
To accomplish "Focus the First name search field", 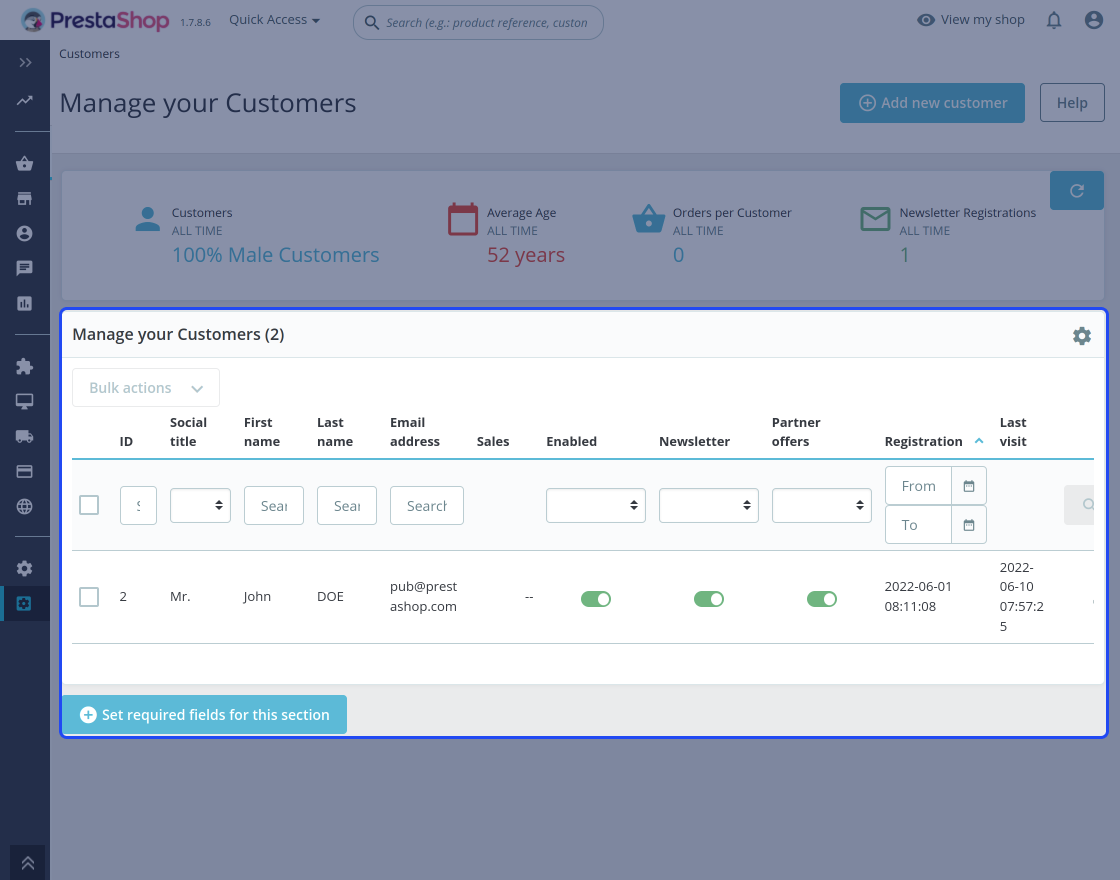I will pyautogui.click(x=274, y=506).
